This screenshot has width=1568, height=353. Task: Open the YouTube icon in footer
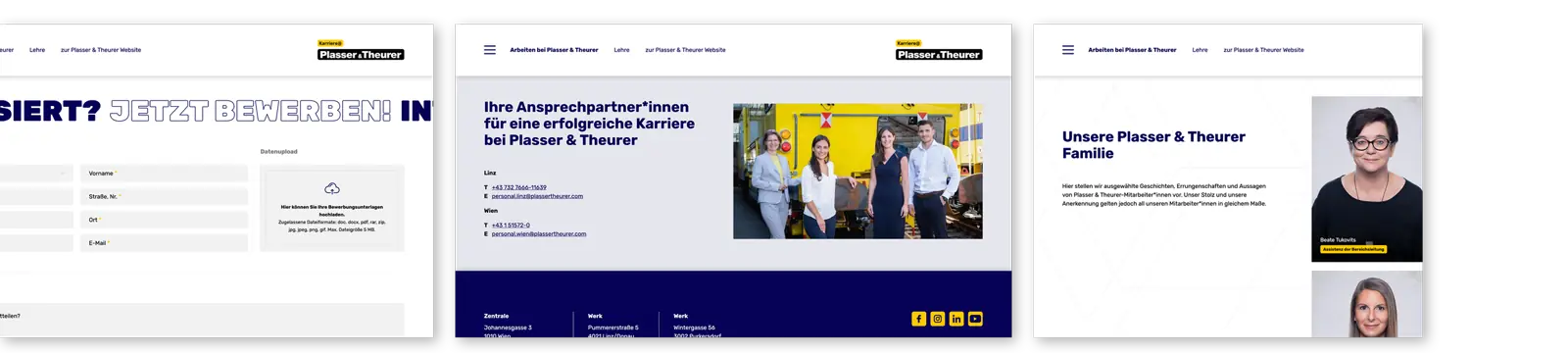(x=975, y=319)
